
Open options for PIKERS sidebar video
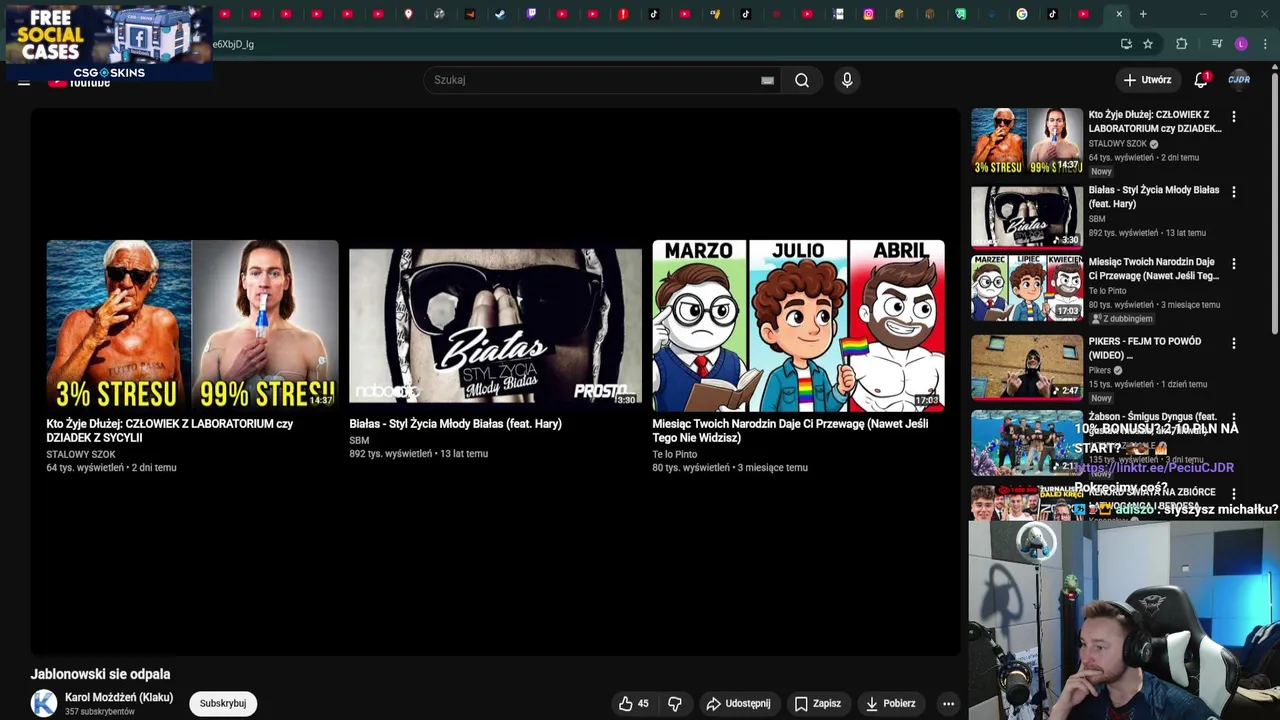pos(1233,343)
